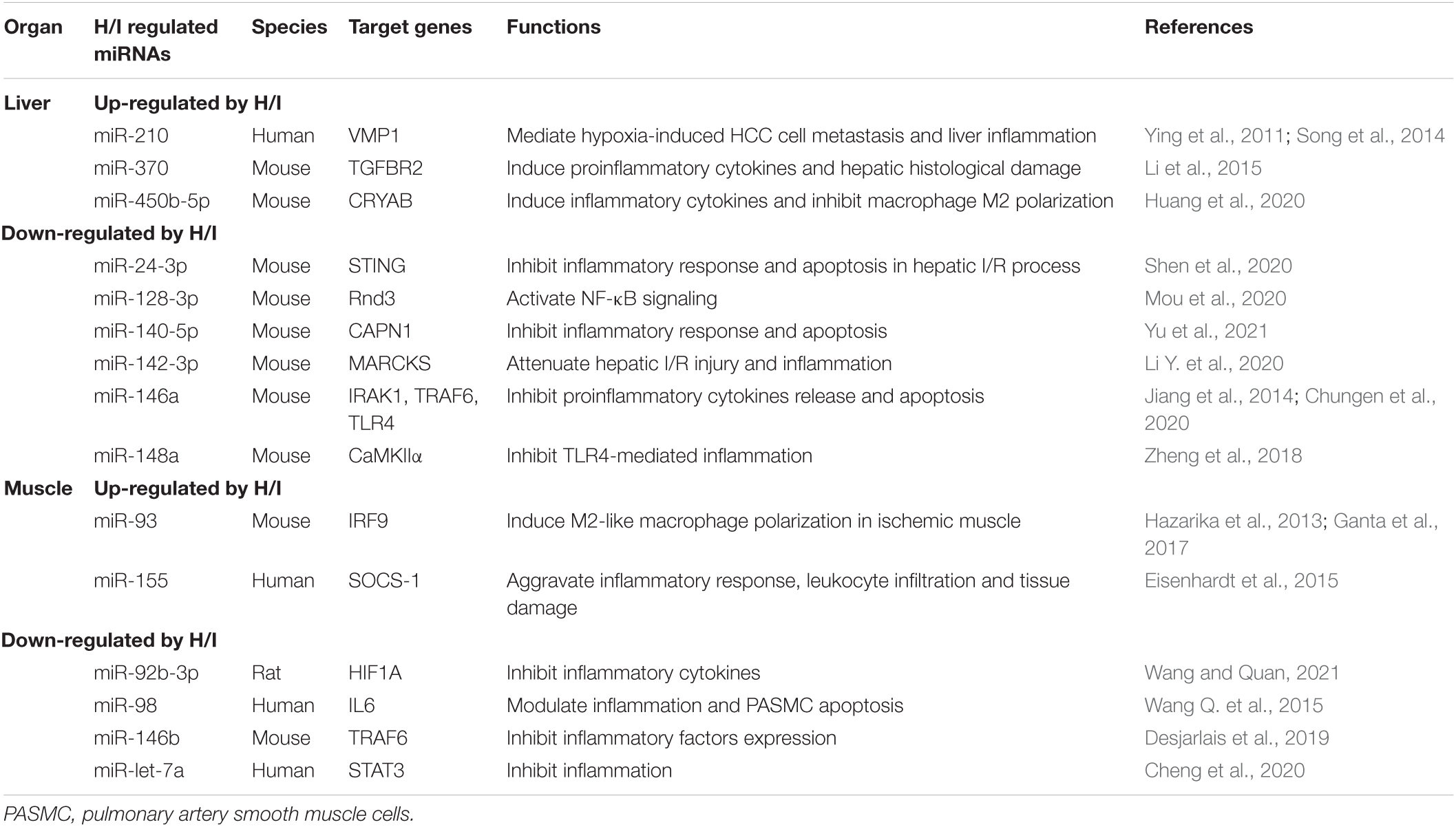
Task: Open Huang et al., 2020 citation
Action: pyautogui.click(x=1225, y=200)
